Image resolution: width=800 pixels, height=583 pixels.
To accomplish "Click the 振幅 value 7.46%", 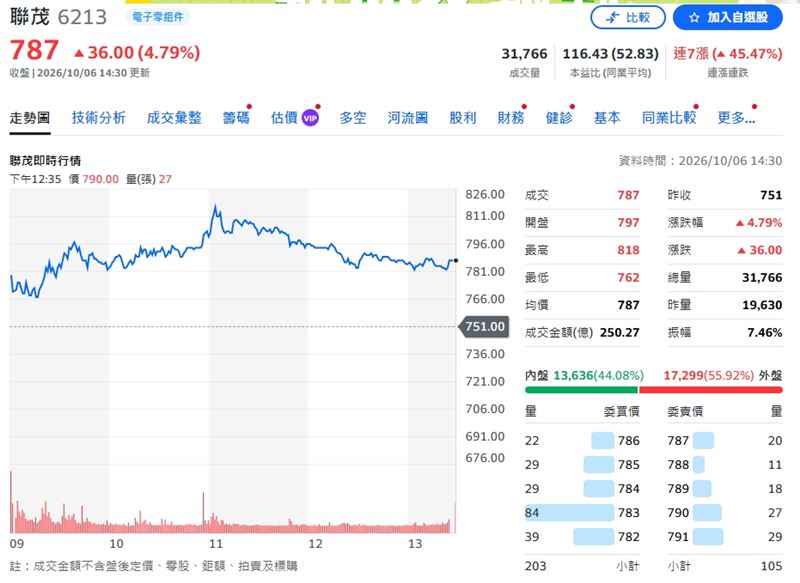I will click(764, 333).
